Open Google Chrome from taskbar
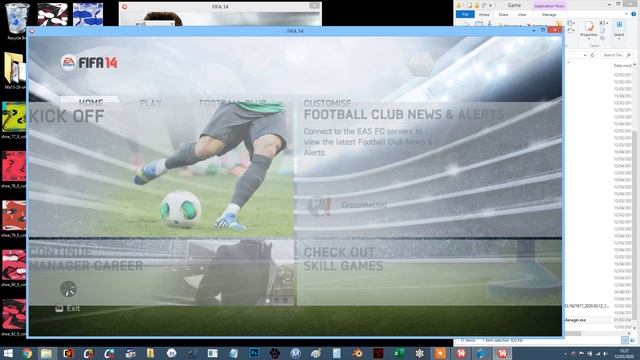This screenshot has width=640, height=360. tap(27, 353)
